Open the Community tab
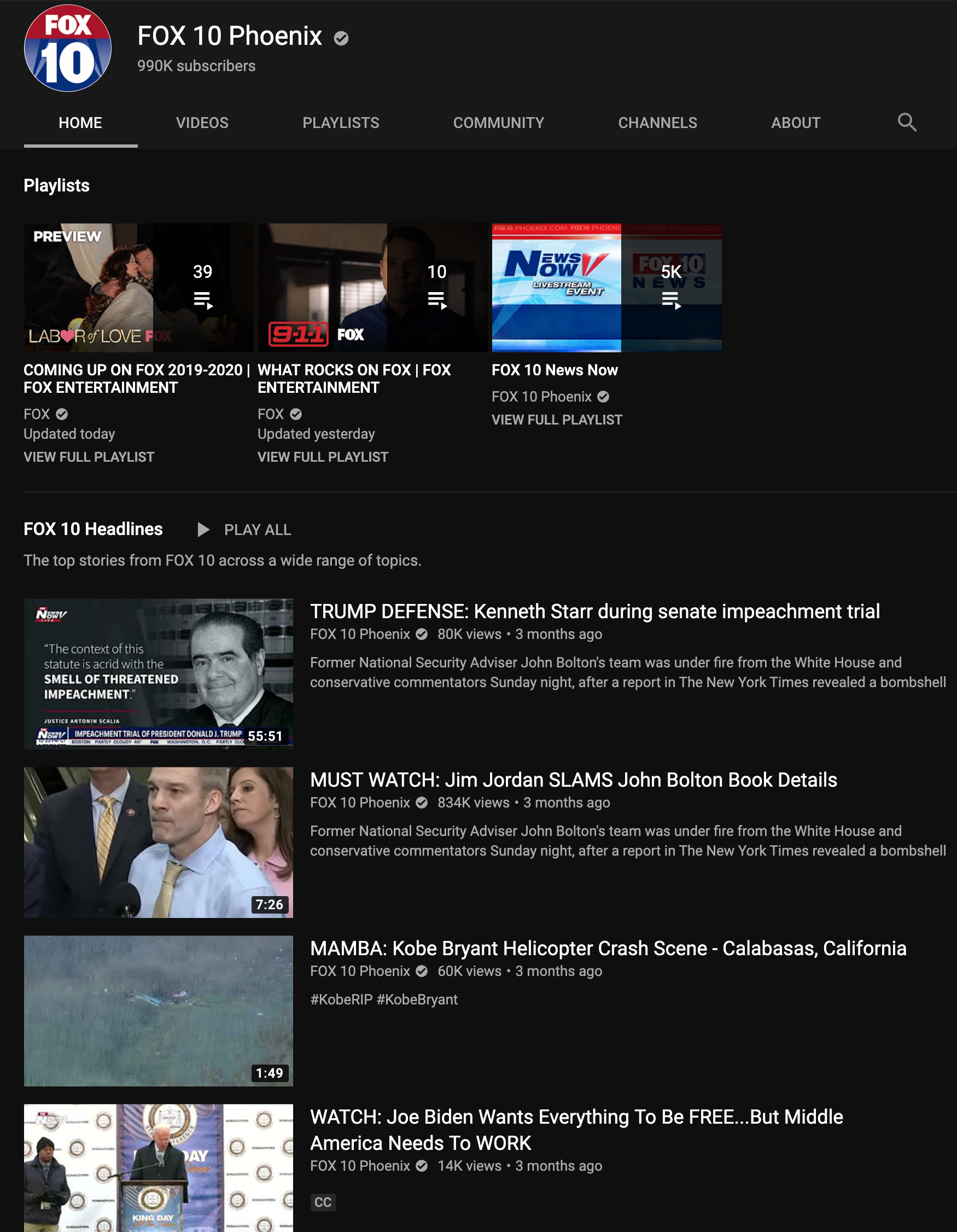 click(x=499, y=123)
